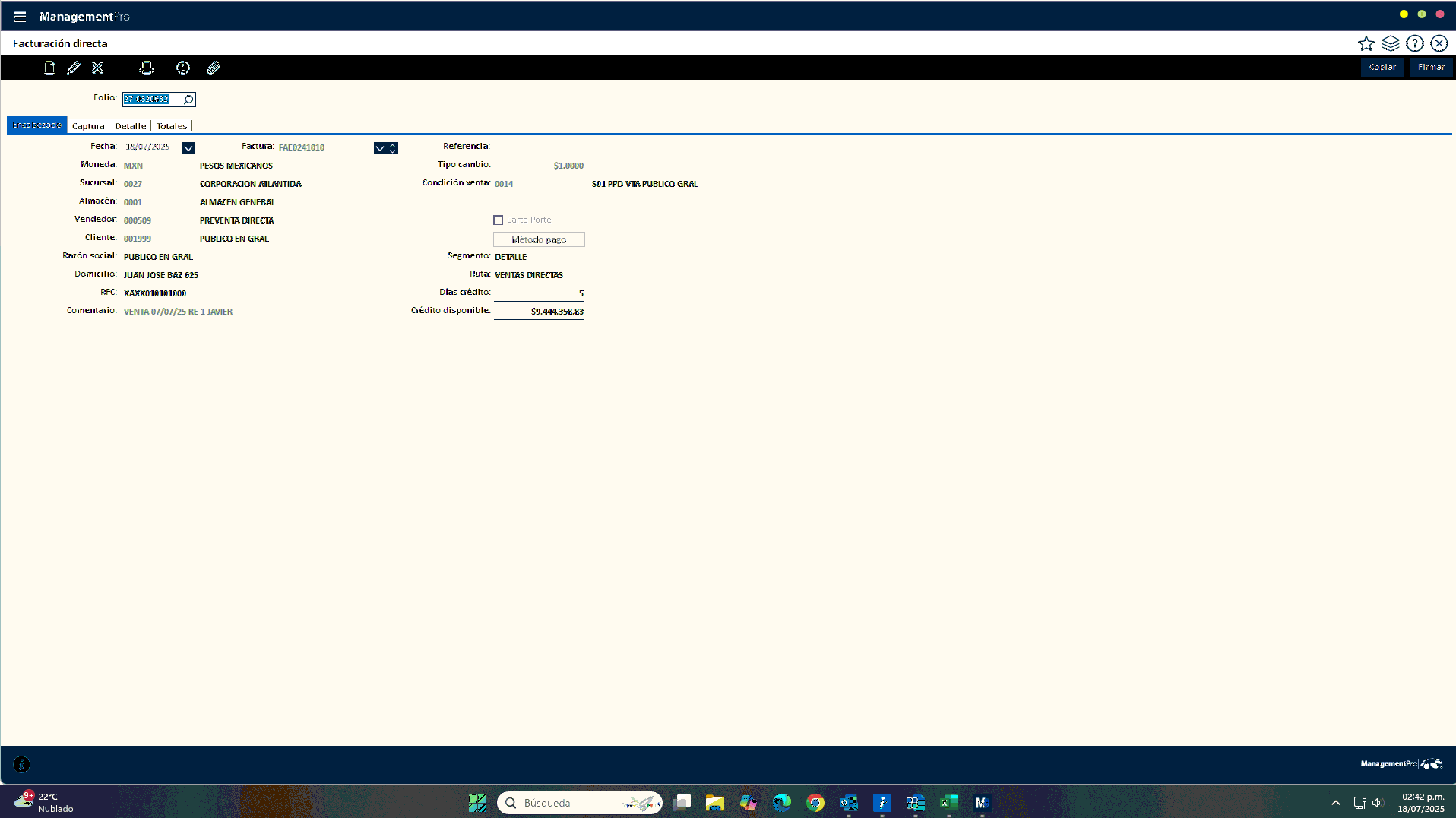Click the stacked layers icon
Viewport: 1456px width, 818px height.
(x=1391, y=43)
